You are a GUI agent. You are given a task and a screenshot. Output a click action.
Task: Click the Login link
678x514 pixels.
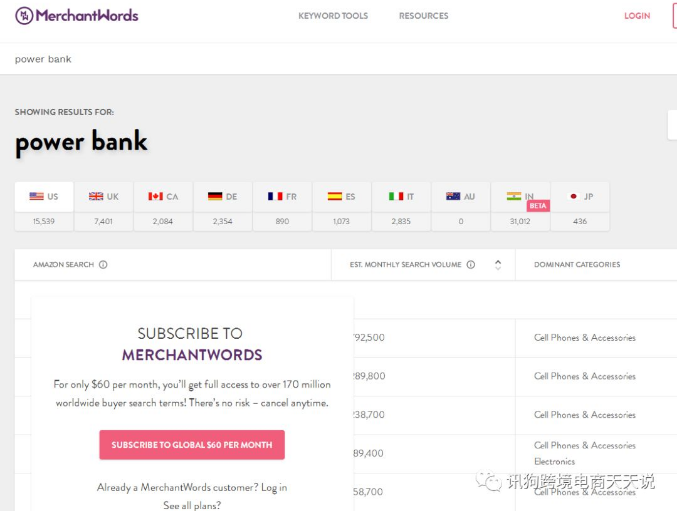637,16
